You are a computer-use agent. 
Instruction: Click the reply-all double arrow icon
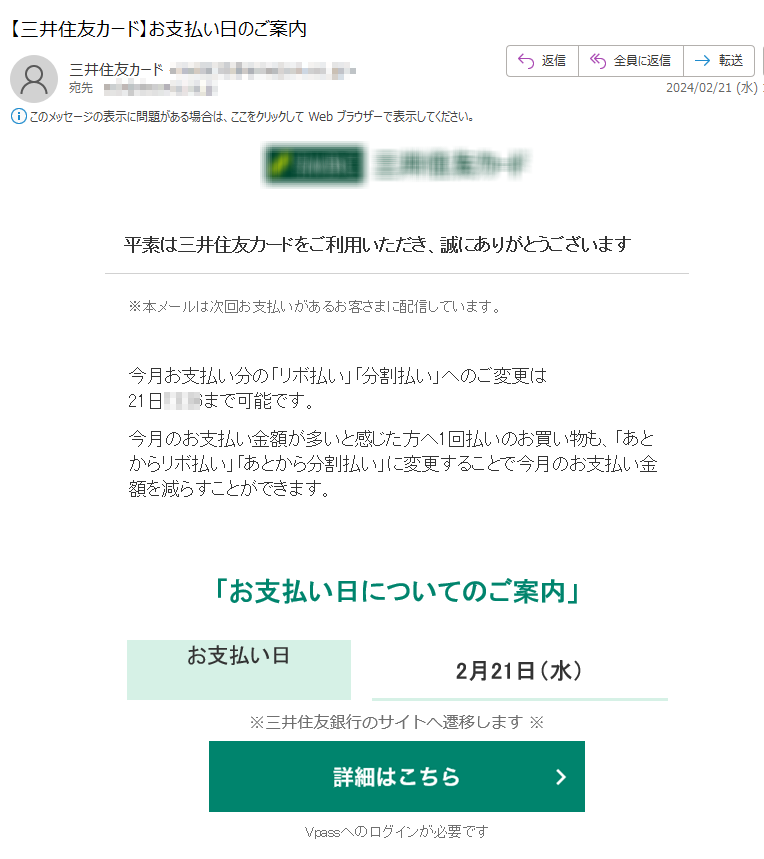coord(598,61)
